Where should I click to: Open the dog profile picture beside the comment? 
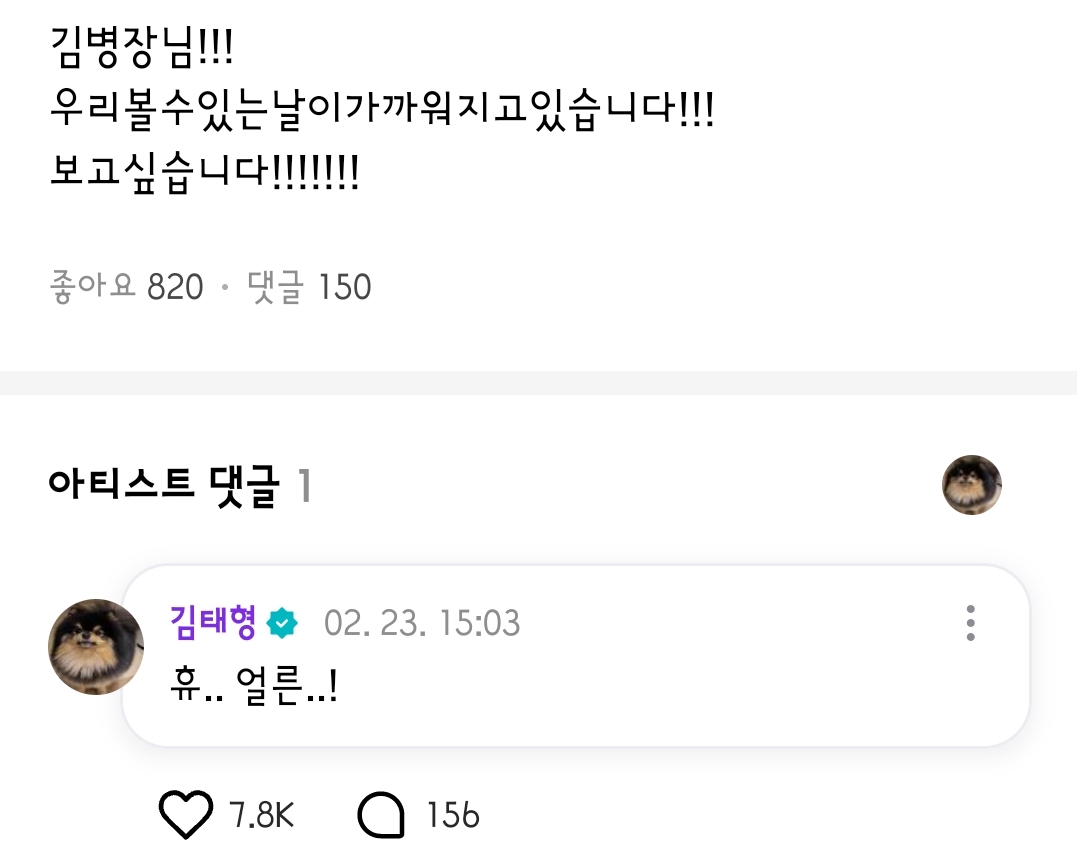click(96, 647)
